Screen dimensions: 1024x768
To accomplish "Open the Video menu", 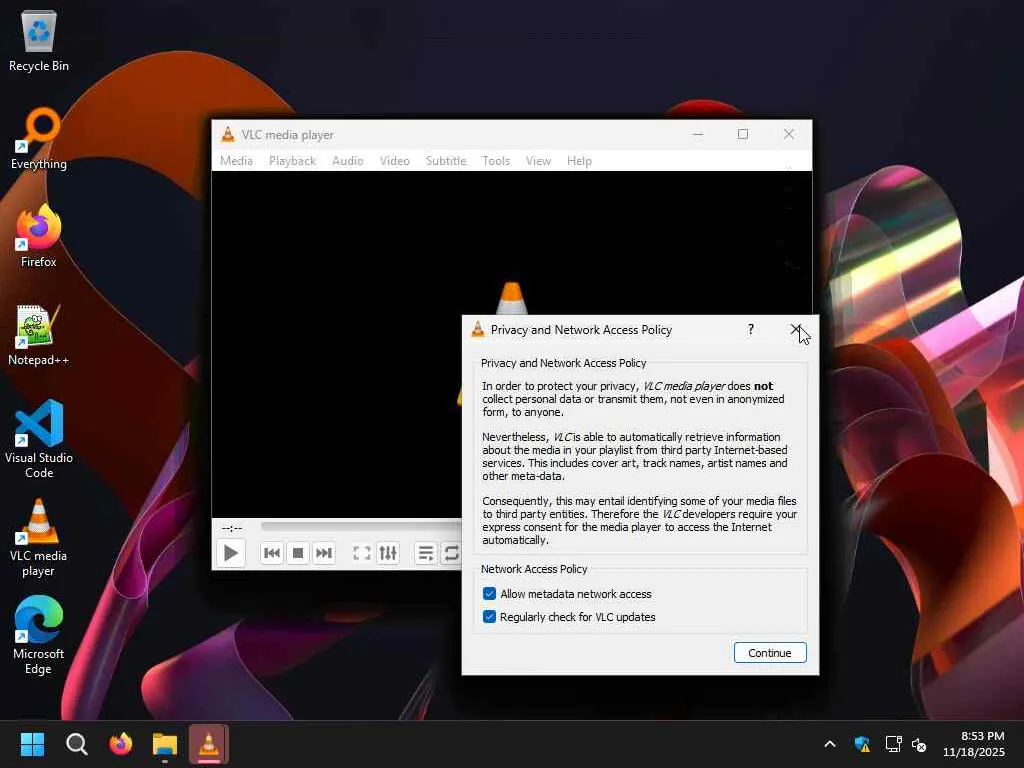I will [x=394, y=161].
